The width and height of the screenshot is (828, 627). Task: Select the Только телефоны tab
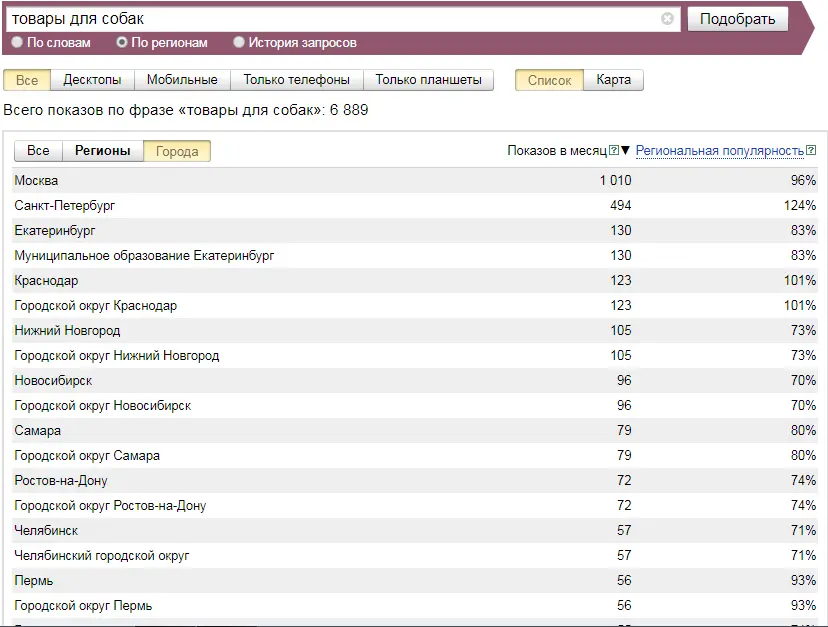tap(296, 80)
